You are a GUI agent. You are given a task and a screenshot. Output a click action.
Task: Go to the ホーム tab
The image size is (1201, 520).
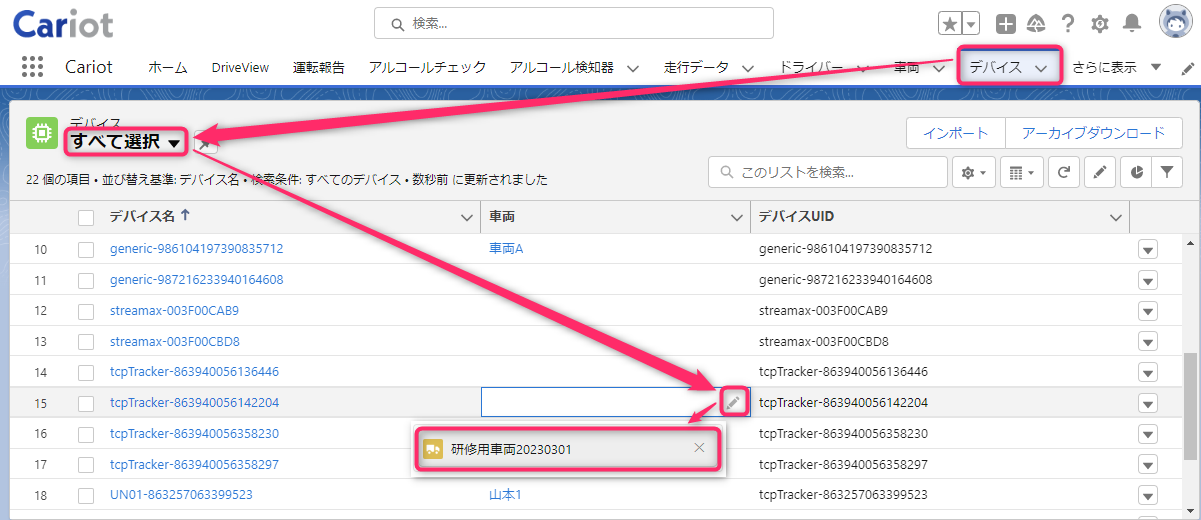[168, 67]
